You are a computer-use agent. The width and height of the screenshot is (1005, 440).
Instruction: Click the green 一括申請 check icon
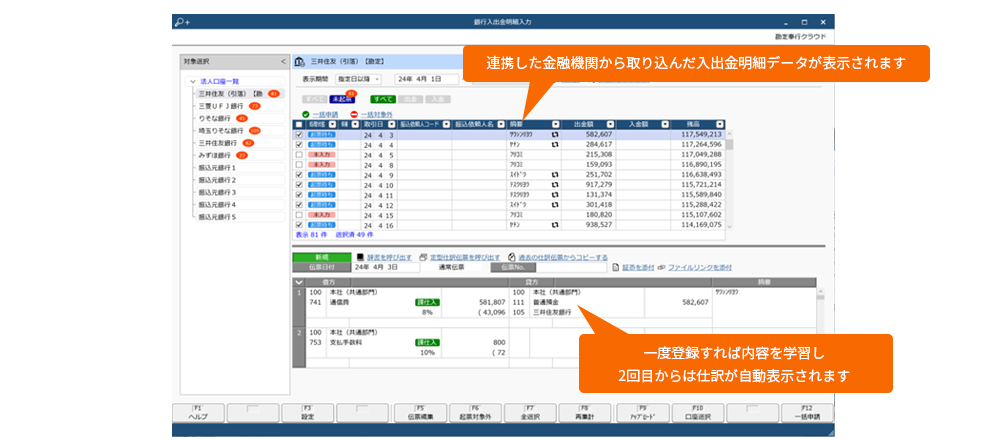tap(306, 114)
